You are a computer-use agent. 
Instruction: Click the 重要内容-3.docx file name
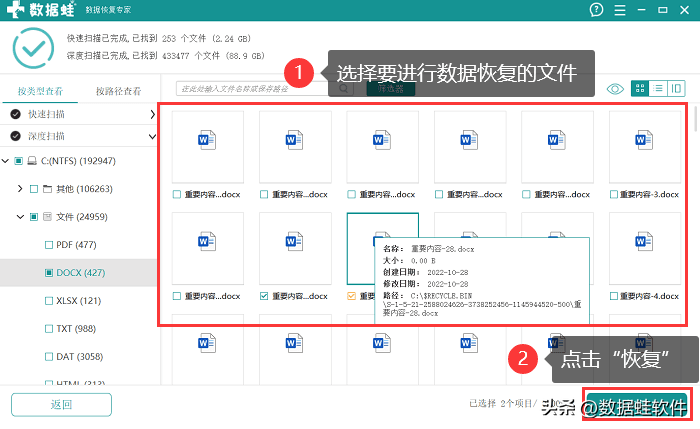point(649,194)
